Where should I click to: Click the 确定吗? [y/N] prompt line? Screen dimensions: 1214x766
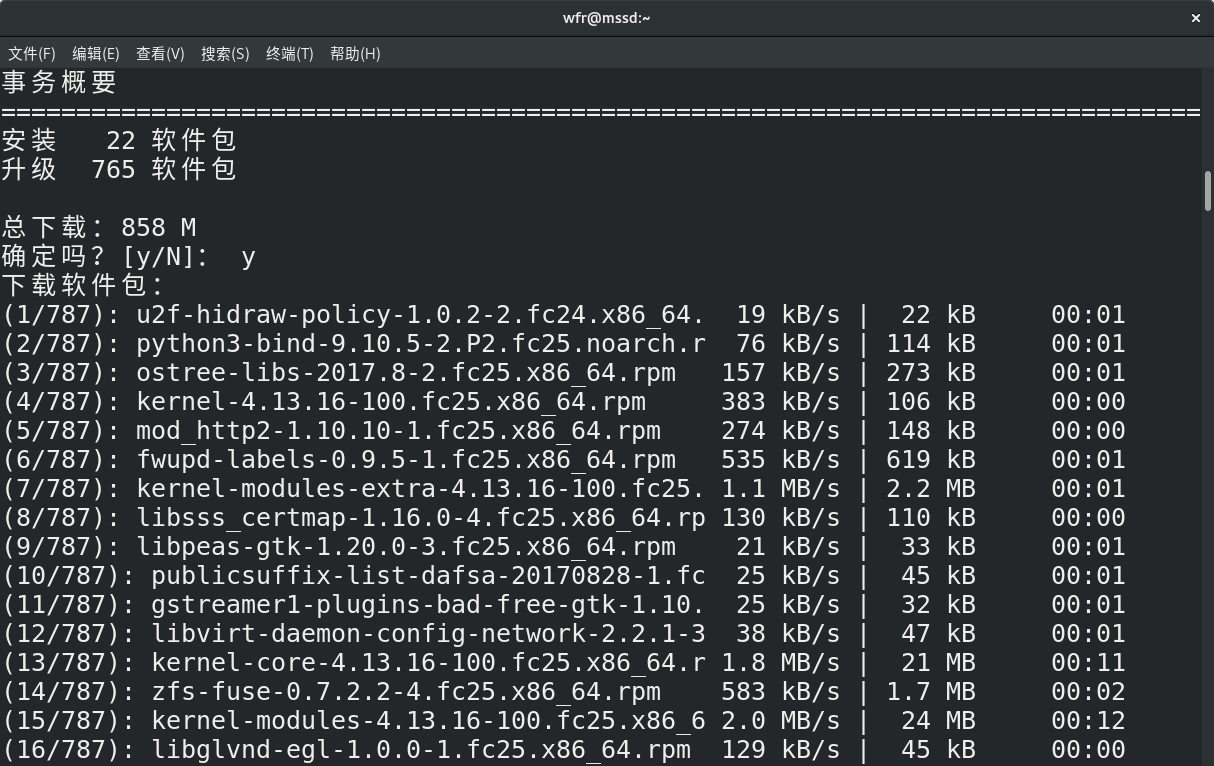click(x=128, y=257)
